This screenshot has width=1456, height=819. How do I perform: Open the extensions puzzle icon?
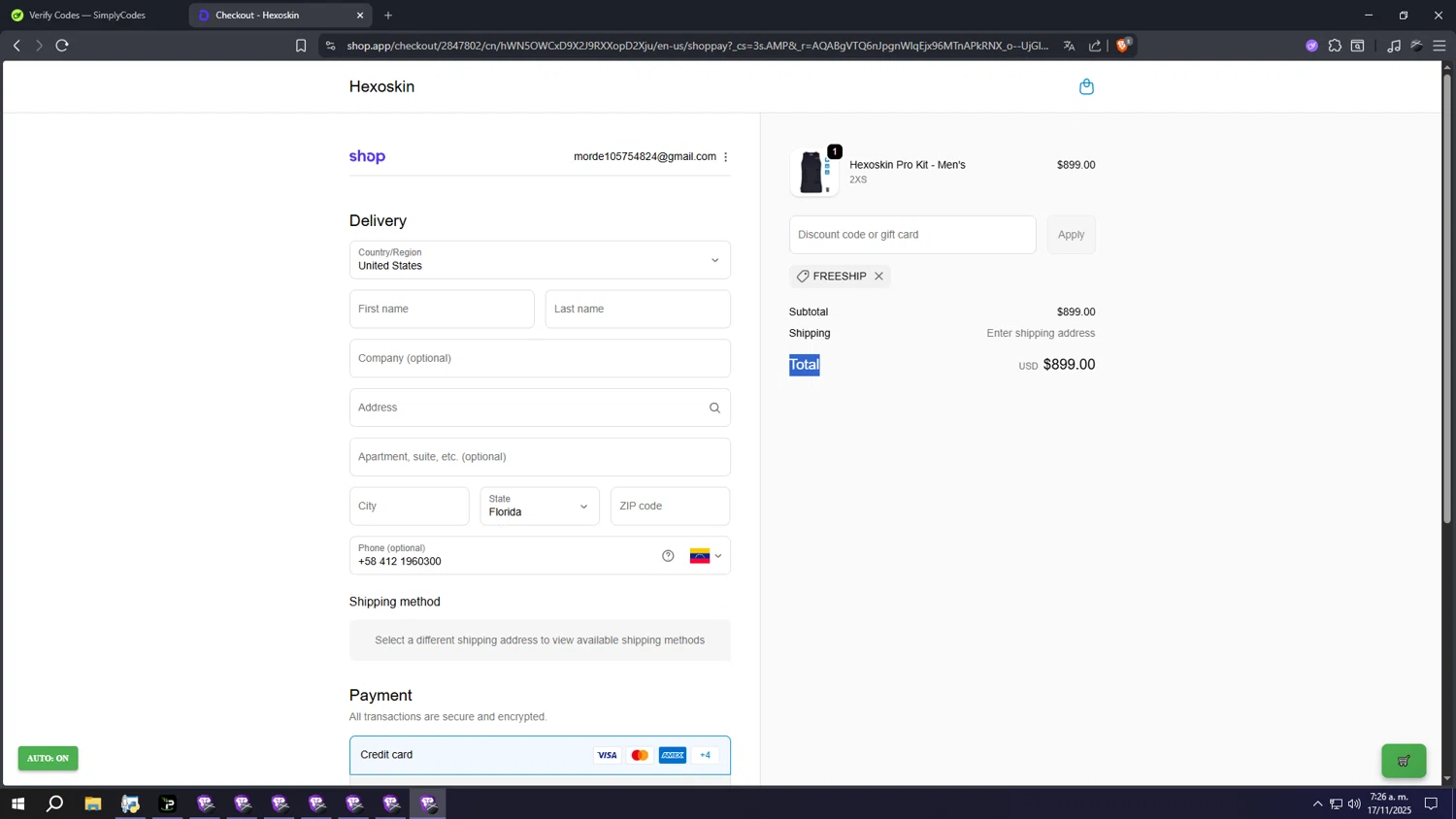(1335, 46)
